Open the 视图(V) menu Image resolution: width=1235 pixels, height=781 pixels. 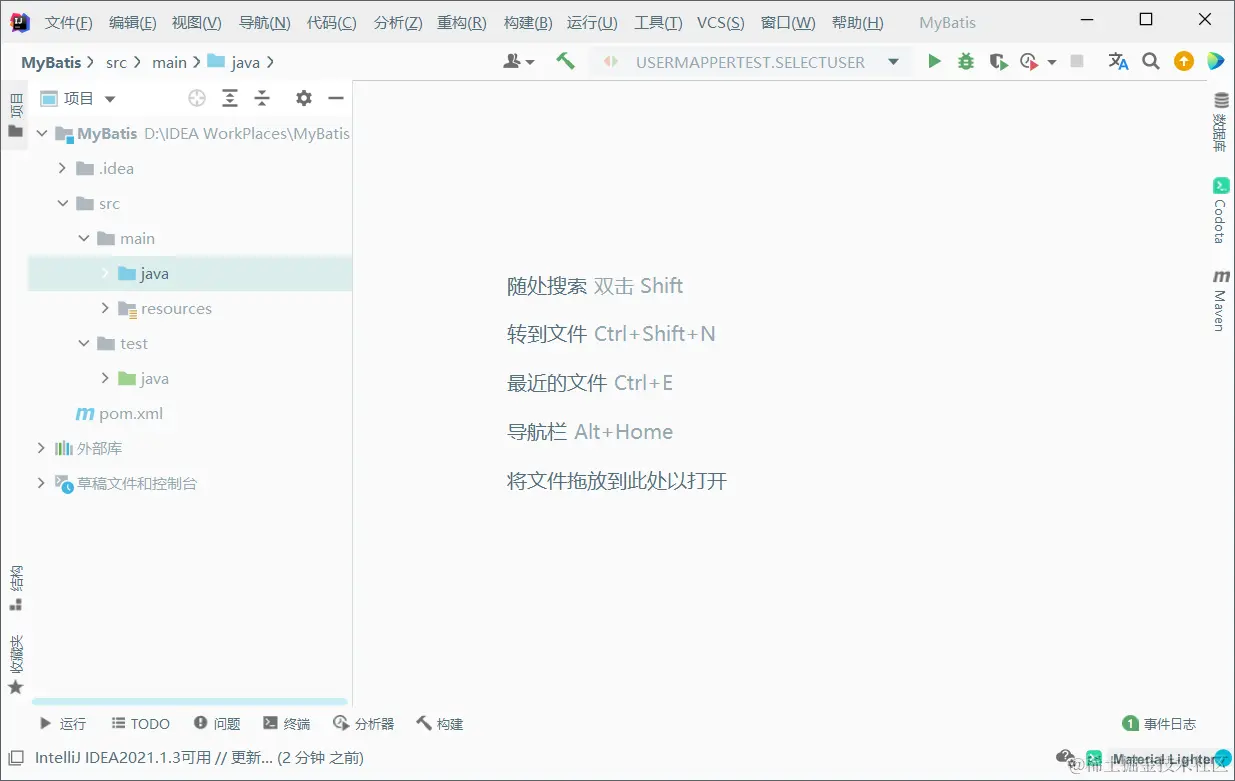pyautogui.click(x=196, y=22)
